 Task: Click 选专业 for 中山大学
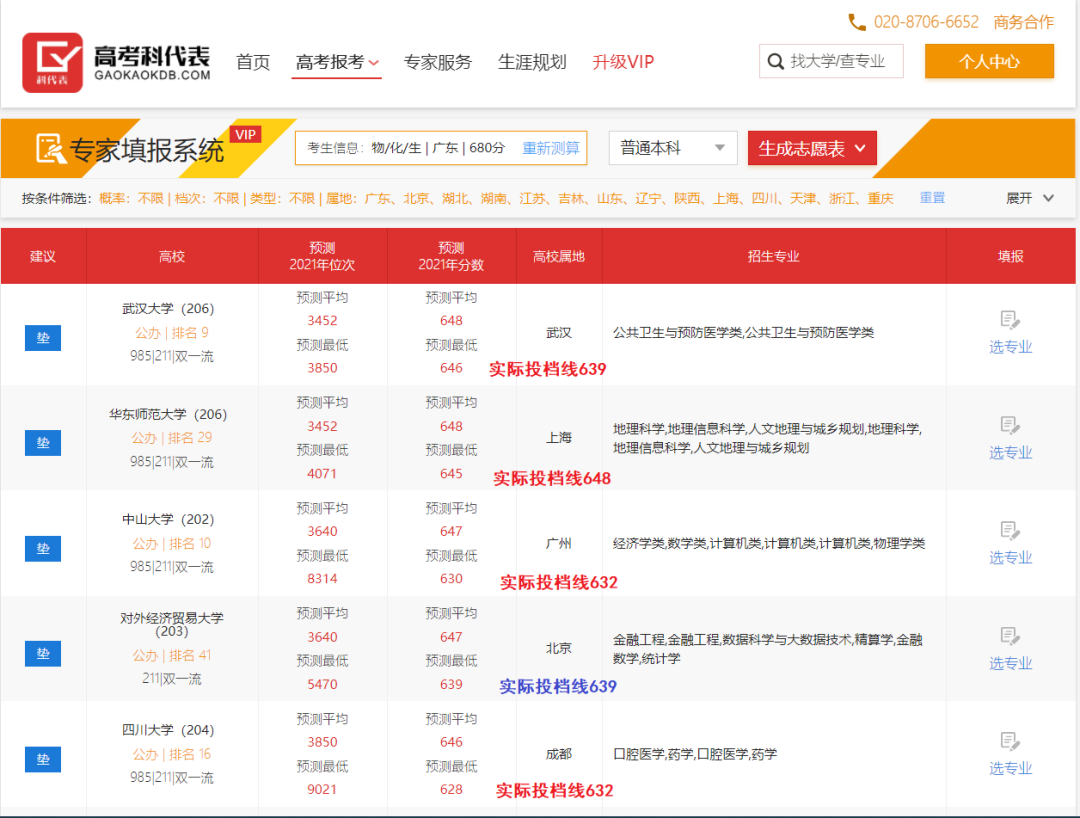click(1010, 558)
